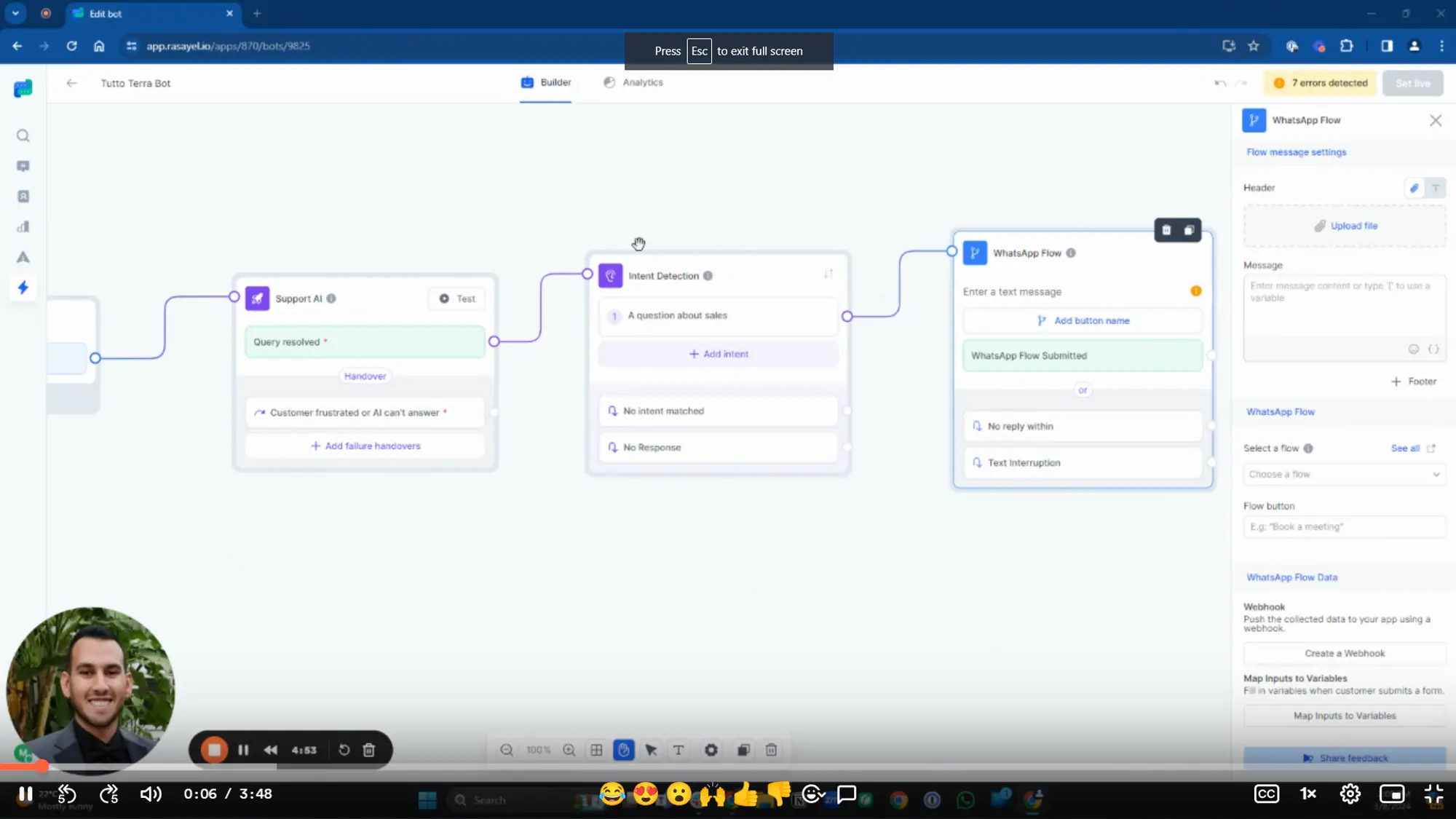Click the zoom-out tool icon
The height and width of the screenshot is (819, 1456).
507,750
